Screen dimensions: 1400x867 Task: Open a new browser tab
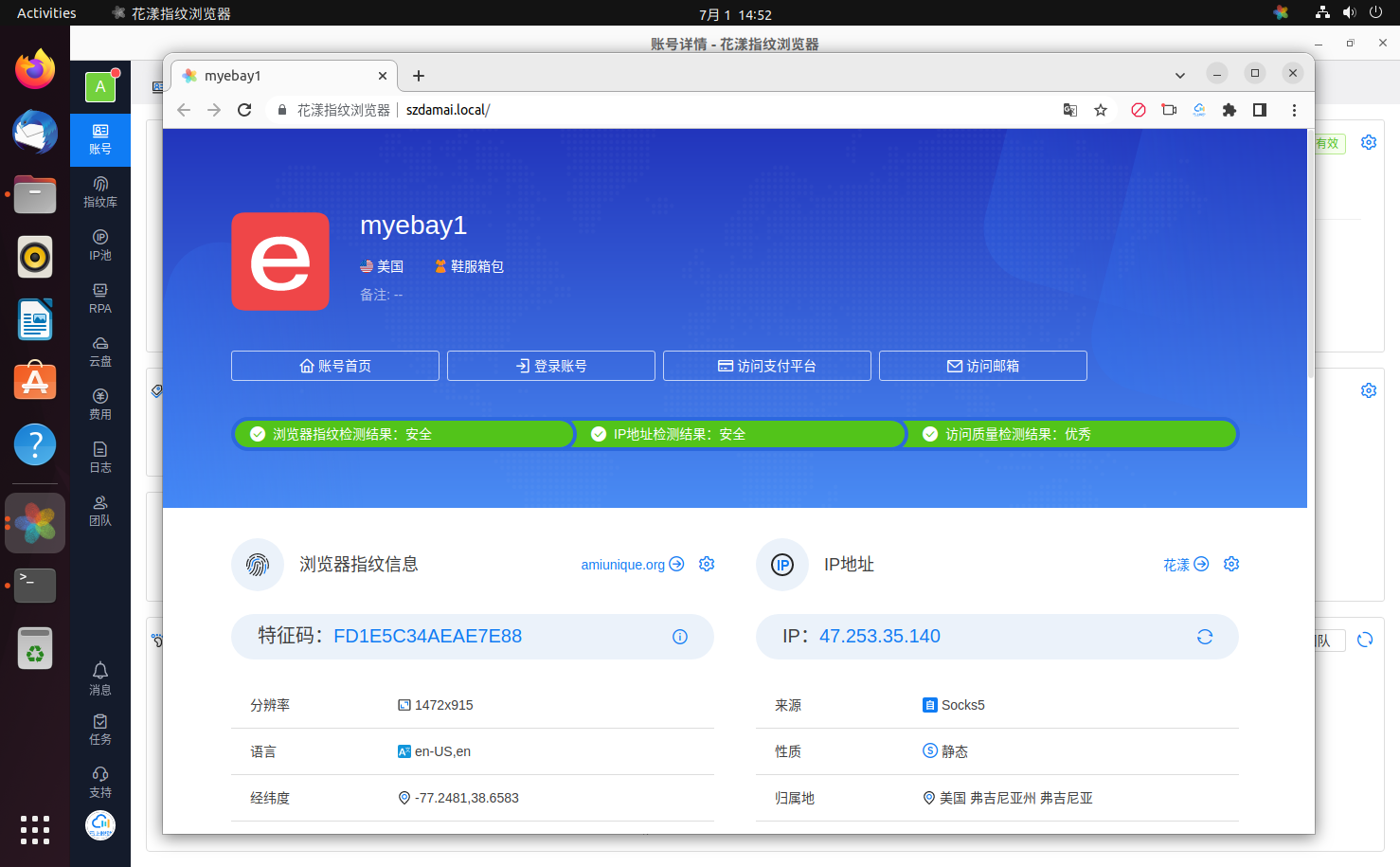click(419, 76)
